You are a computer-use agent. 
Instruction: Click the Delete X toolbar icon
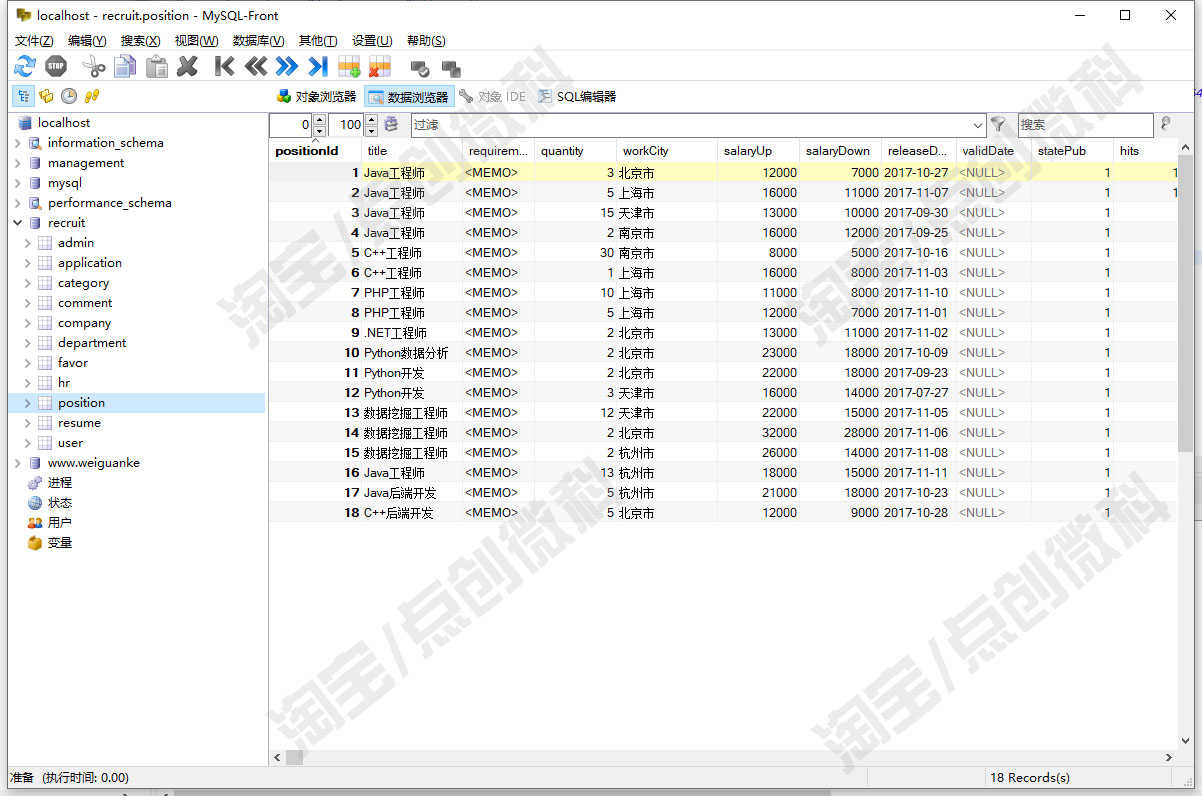coord(187,66)
